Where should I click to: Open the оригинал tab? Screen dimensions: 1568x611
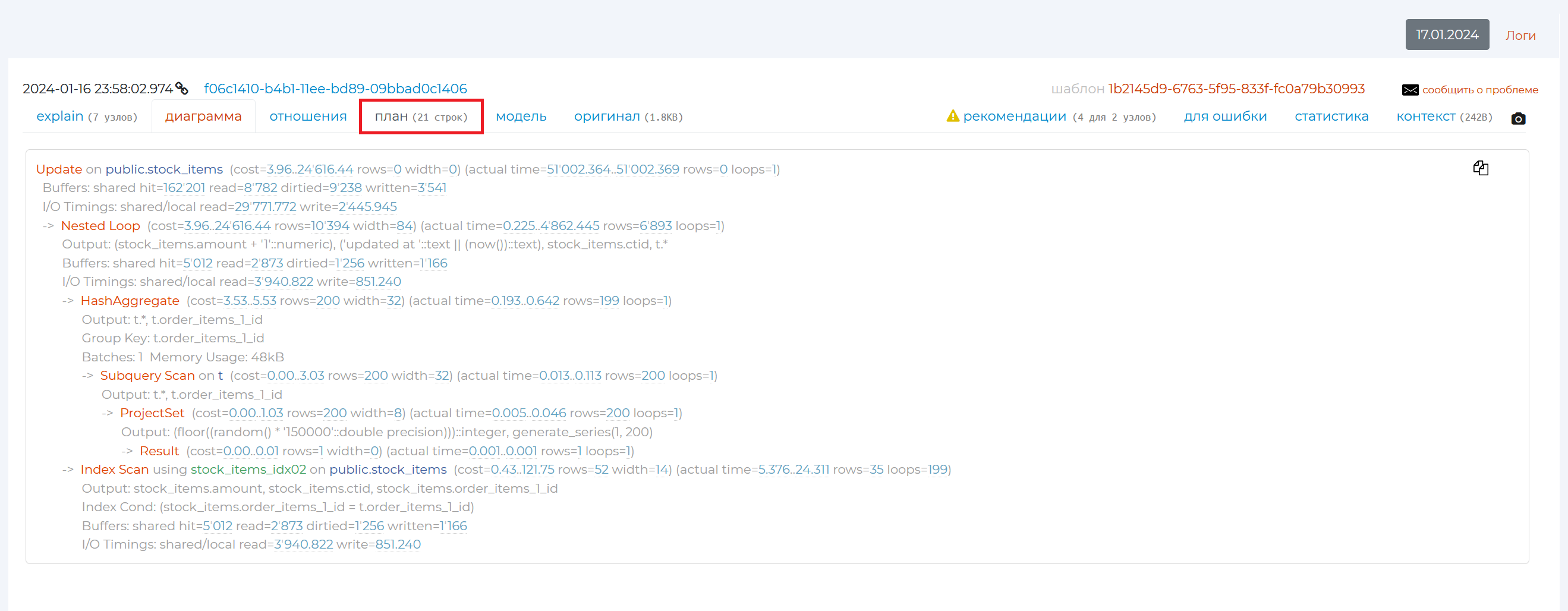coord(628,116)
